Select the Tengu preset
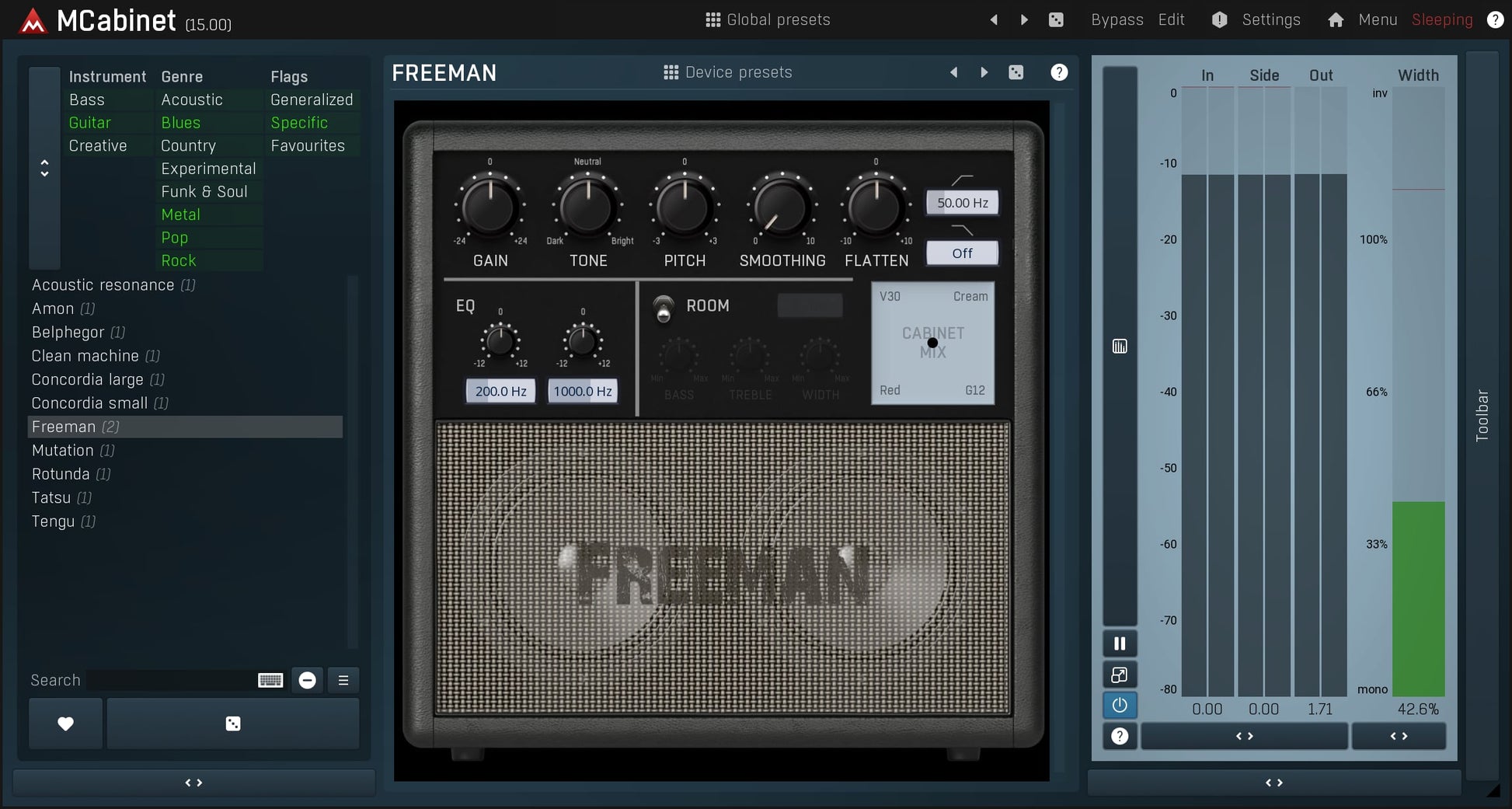The width and height of the screenshot is (1512, 809). (53, 521)
